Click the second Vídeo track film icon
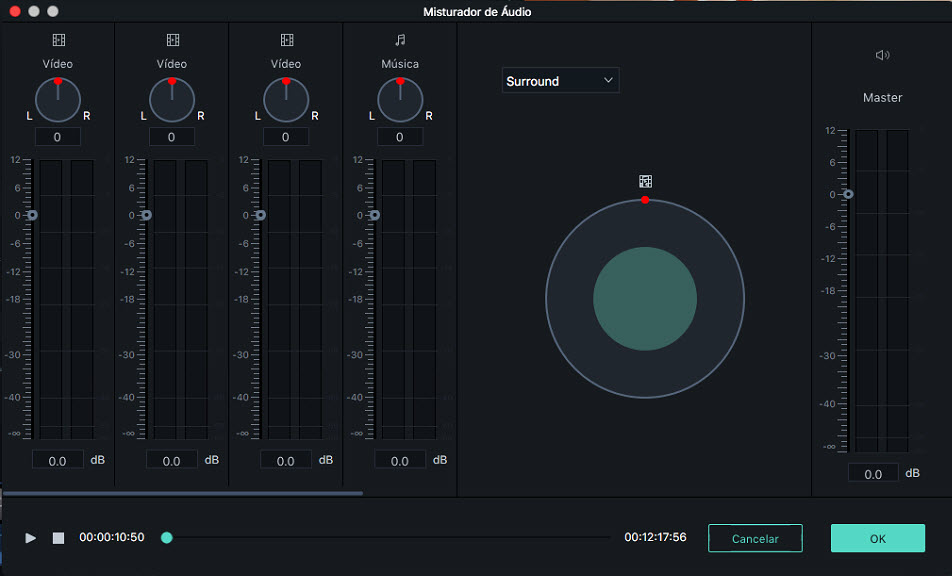Screen dimensions: 952x576 pyautogui.click(x=172, y=40)
